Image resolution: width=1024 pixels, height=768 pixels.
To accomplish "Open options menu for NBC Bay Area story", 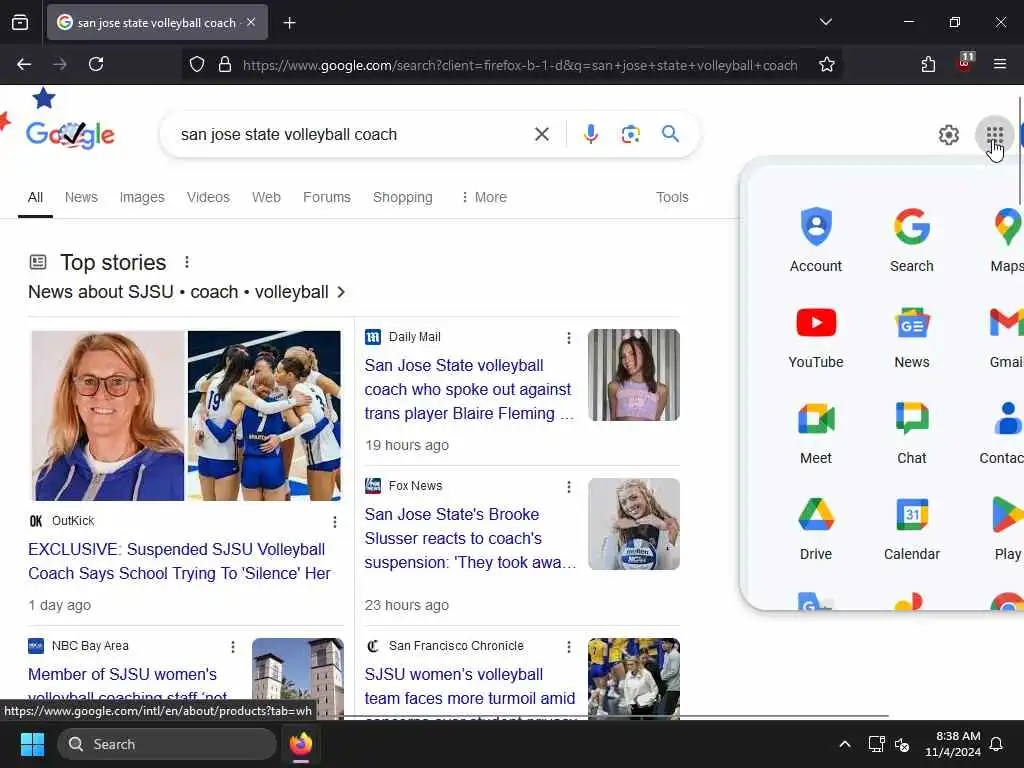I will (x=232, y=647).
